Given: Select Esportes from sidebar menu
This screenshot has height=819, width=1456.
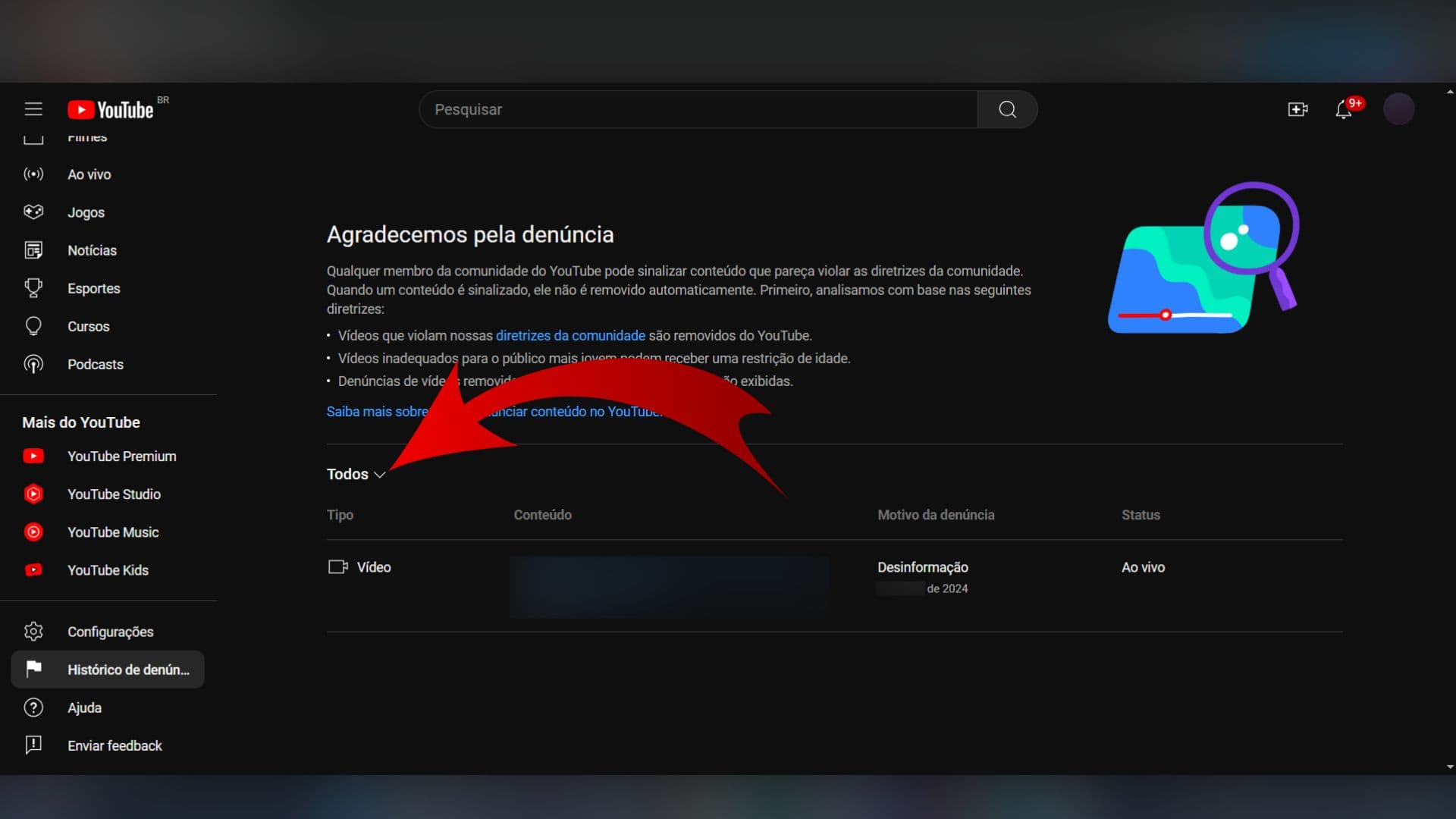Looking at the screenshot, I should coord(93,288).
